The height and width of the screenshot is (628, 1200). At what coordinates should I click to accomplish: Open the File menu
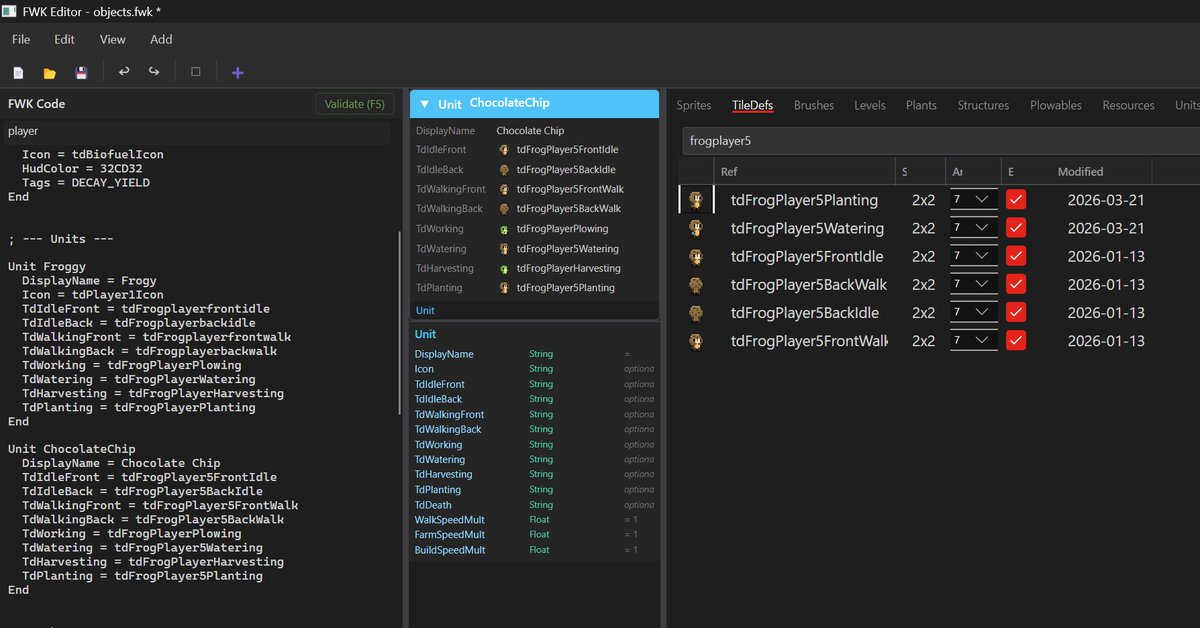21,39
